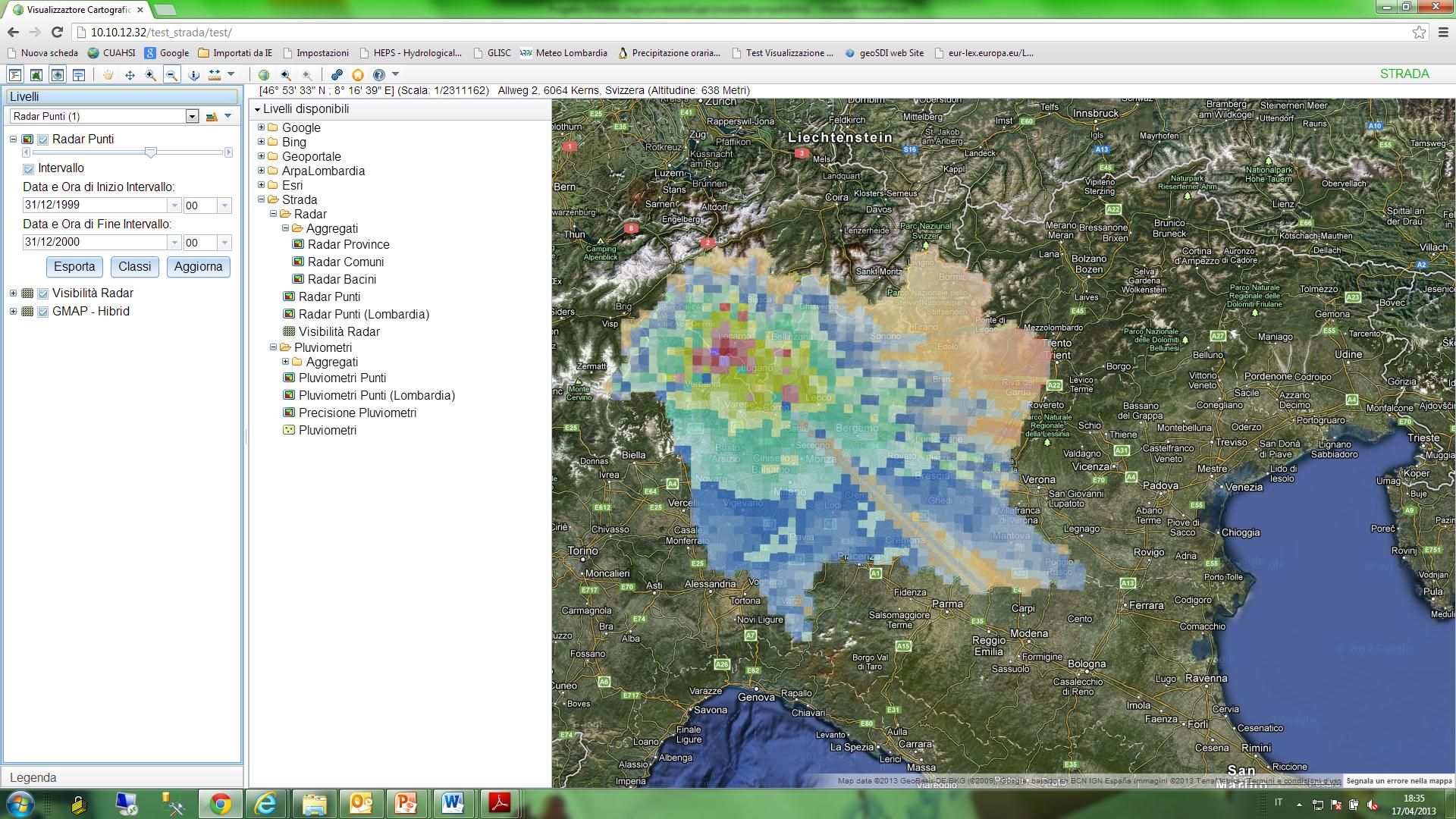Expand the Google folder

[262, 127]
